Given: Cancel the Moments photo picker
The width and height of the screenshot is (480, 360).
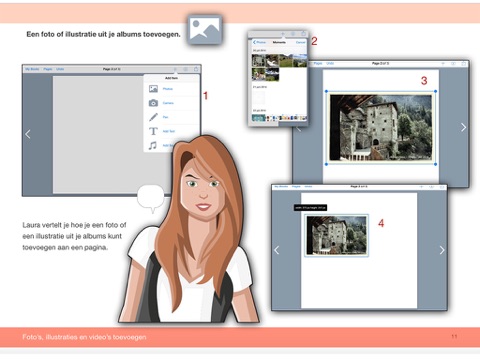Looking at the screenshot, I should click(x=301, y=42).
